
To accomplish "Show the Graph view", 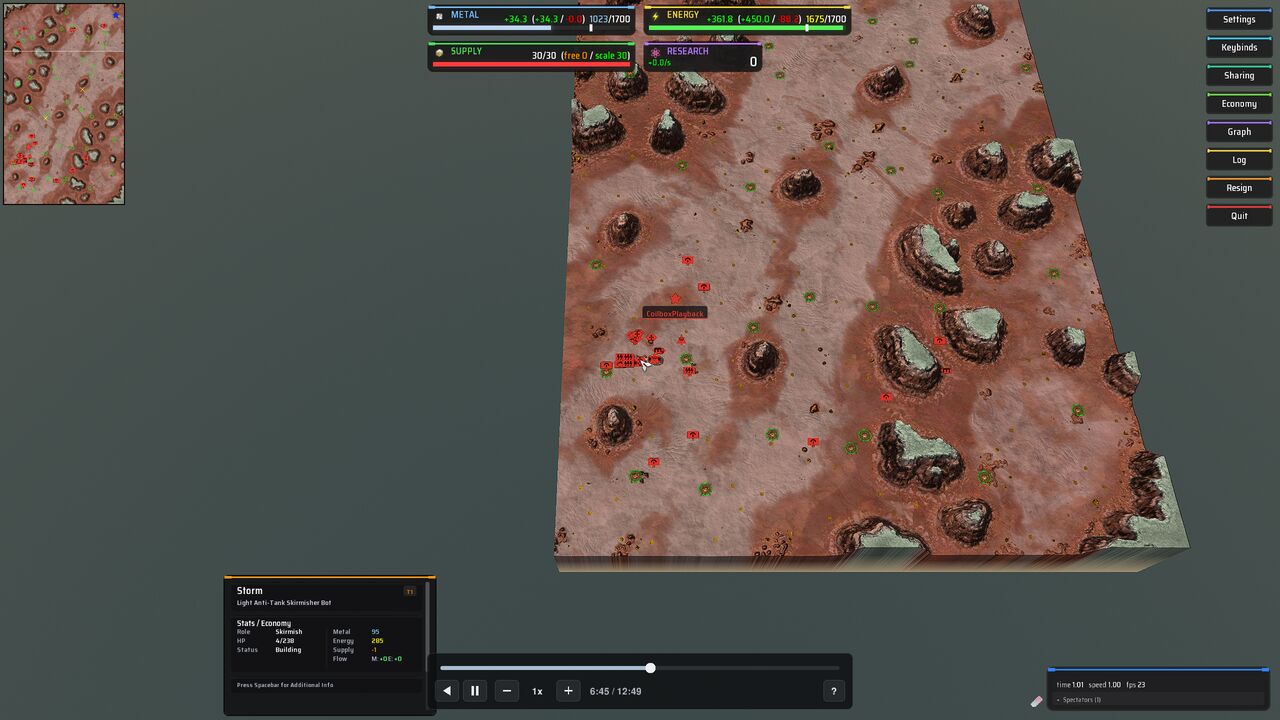I will (x=1239, y=131).
